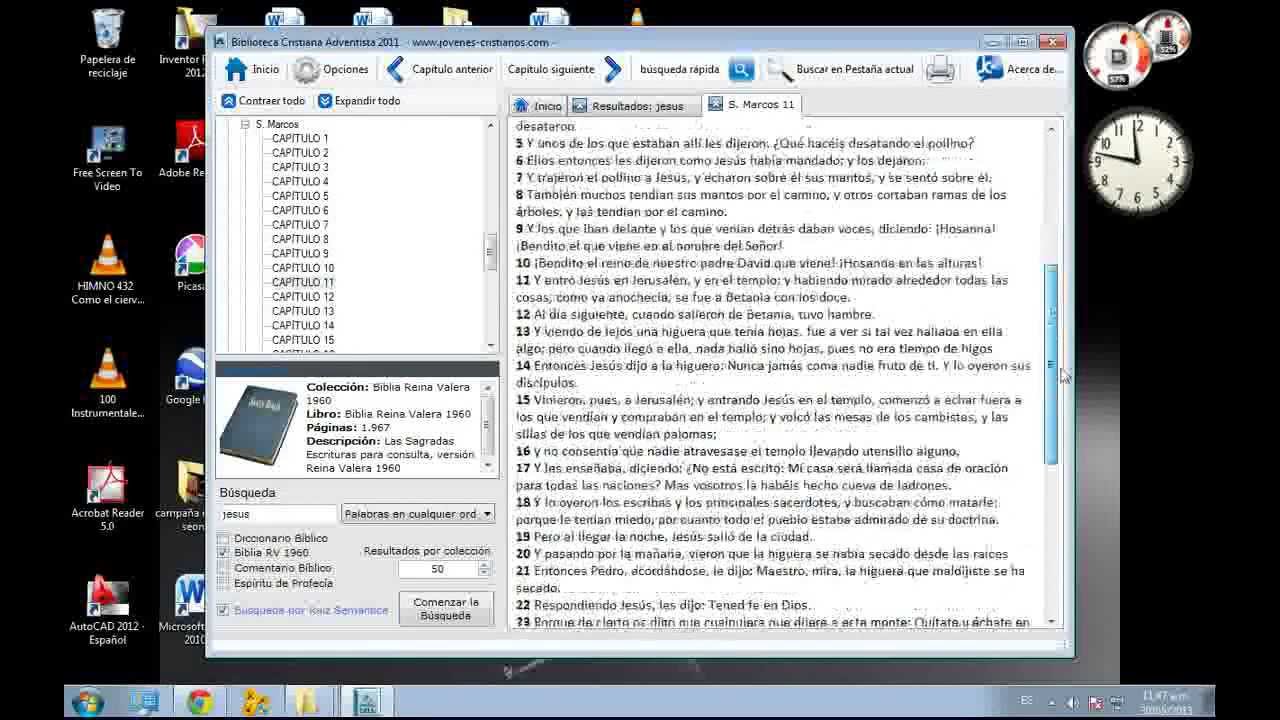Click Expandir todo text button

(367, 101)
